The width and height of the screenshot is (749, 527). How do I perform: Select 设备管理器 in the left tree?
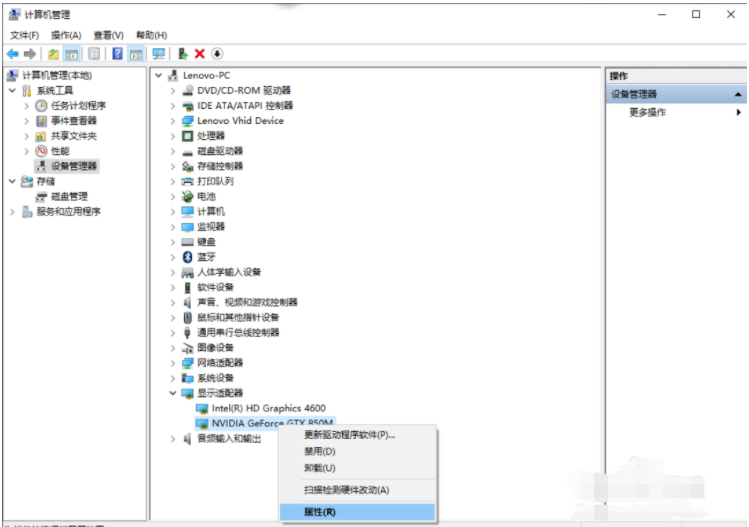[x=74, y=166]
